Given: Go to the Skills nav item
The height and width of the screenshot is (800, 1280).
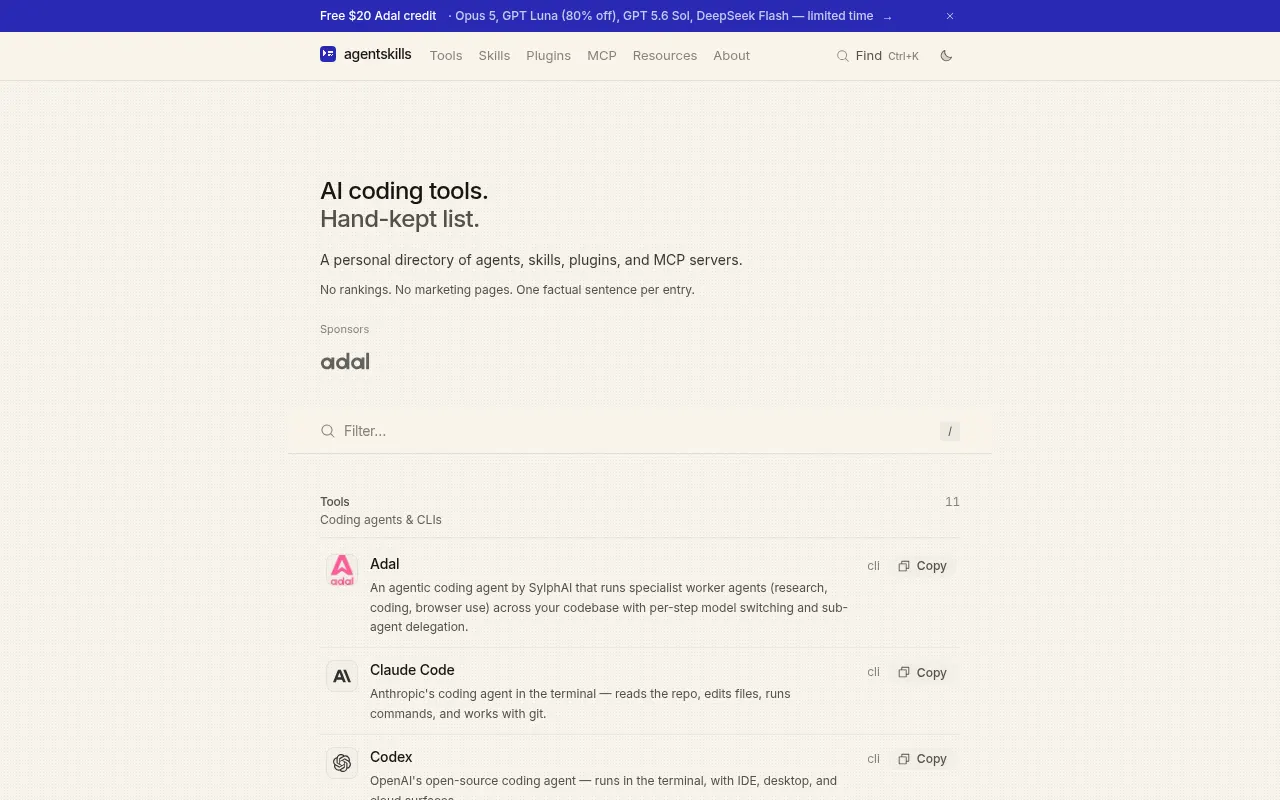Looking at the screenshot, I should [x=494, y=56].
